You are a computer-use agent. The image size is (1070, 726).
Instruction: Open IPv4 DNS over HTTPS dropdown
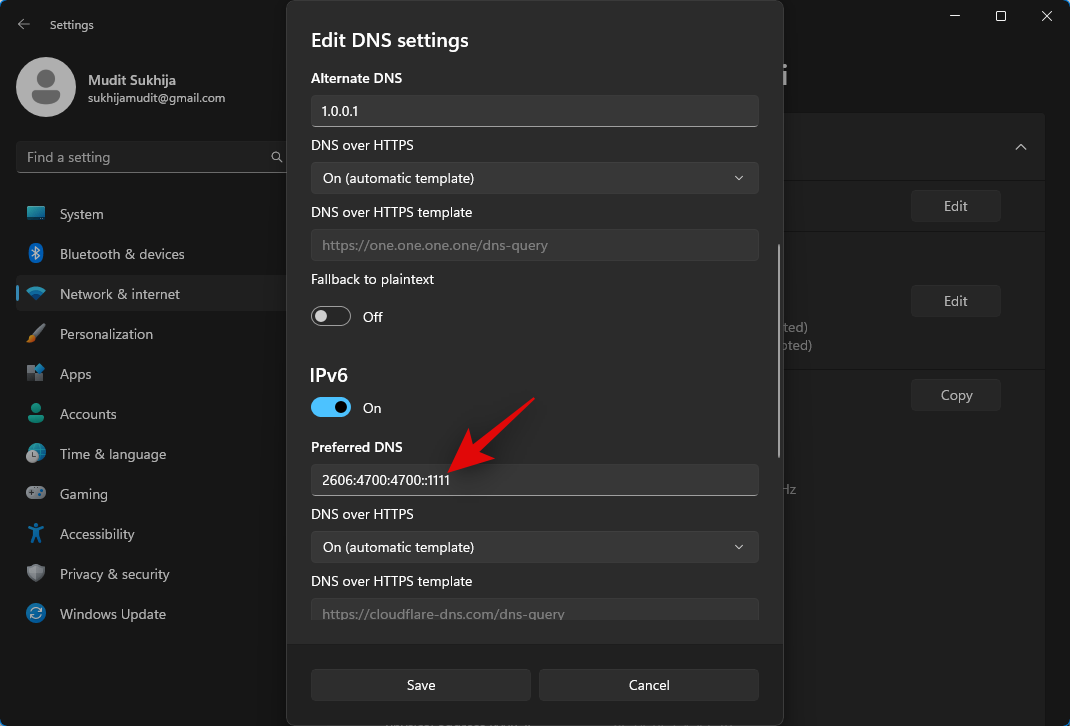(534, 178)
